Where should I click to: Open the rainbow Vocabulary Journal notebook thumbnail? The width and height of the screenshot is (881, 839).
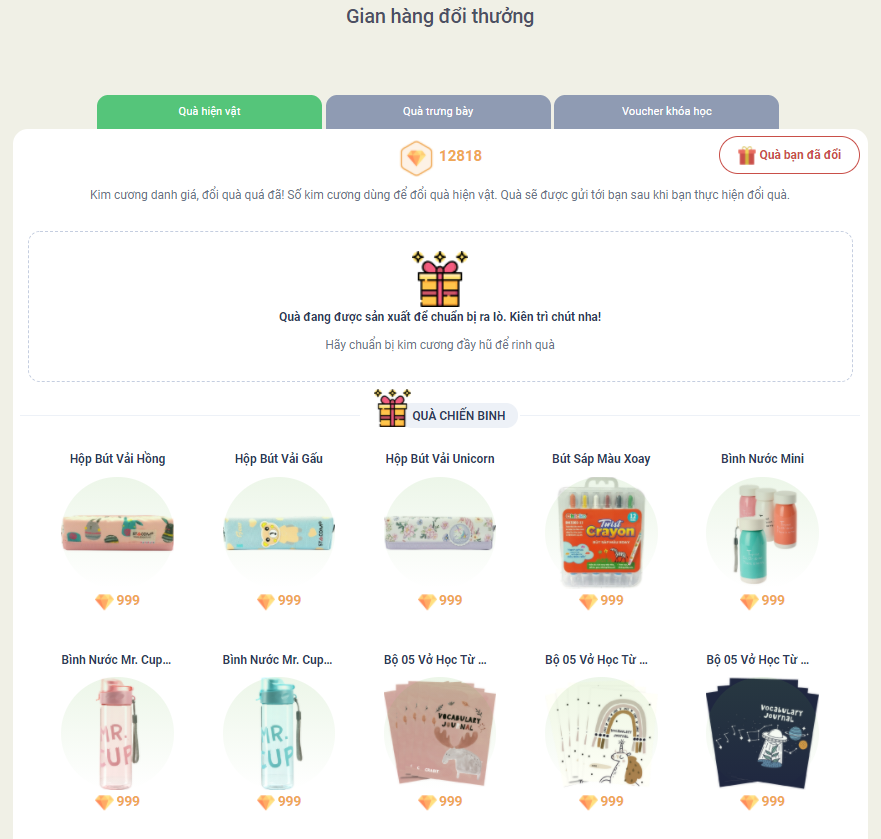(601, 733)
